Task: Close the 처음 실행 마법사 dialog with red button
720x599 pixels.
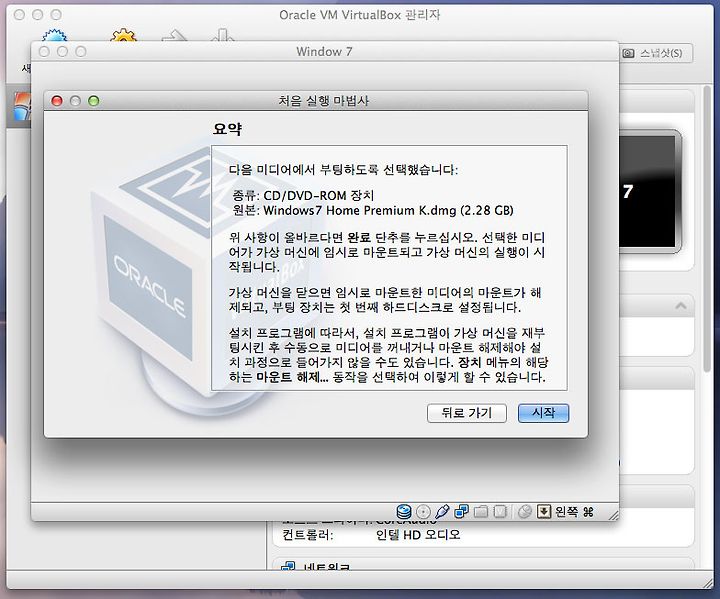Action: coord(57,101)
